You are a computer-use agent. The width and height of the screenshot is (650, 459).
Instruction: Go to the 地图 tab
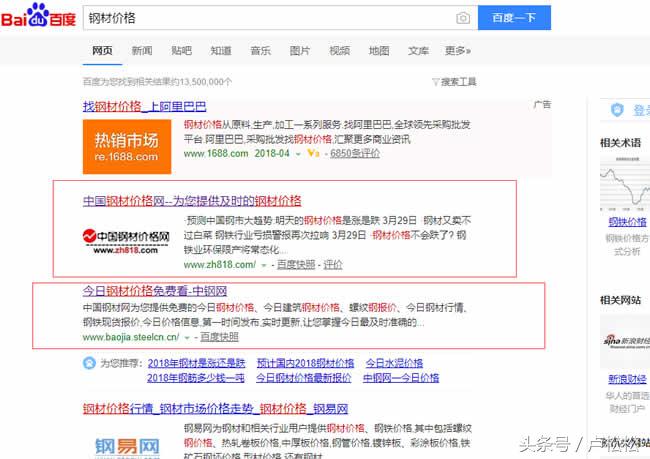tap(379, 51)
